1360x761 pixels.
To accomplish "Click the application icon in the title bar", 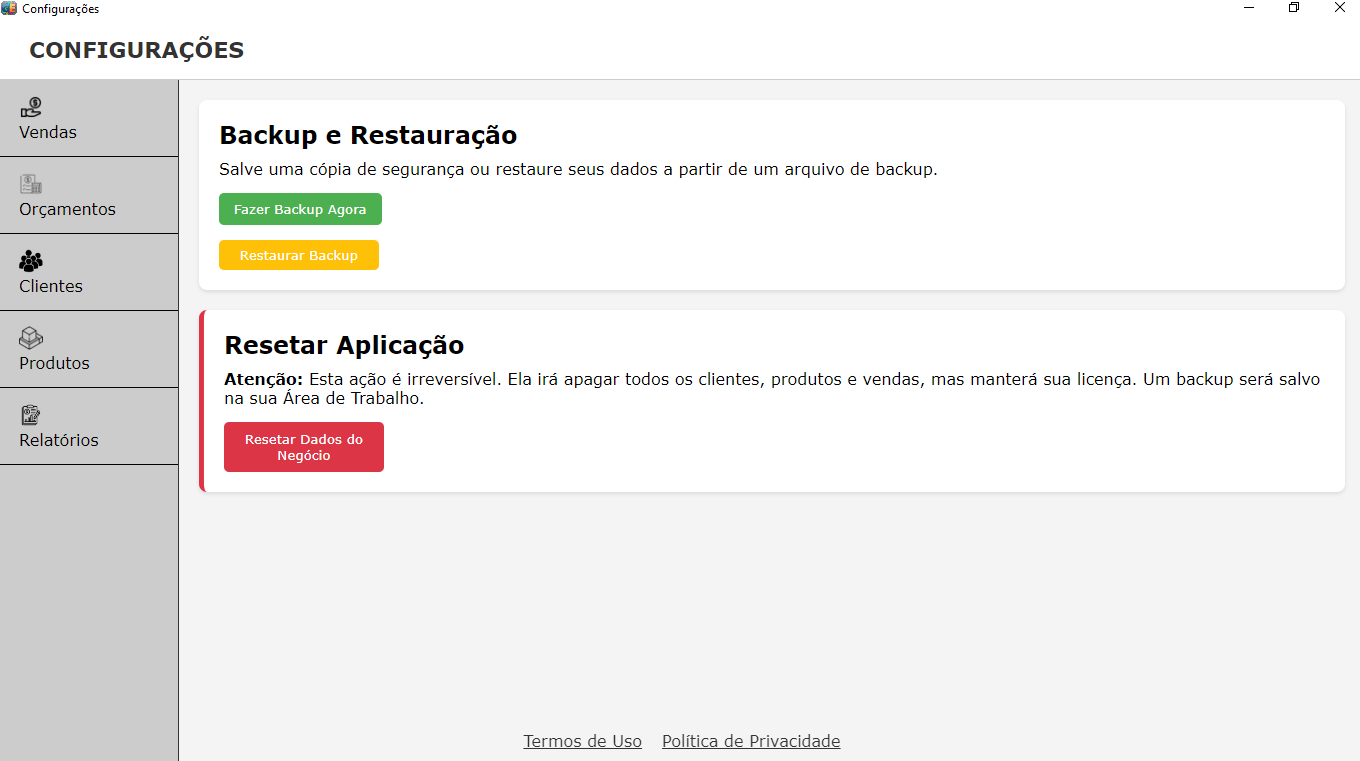I will [x=10, y=8].
